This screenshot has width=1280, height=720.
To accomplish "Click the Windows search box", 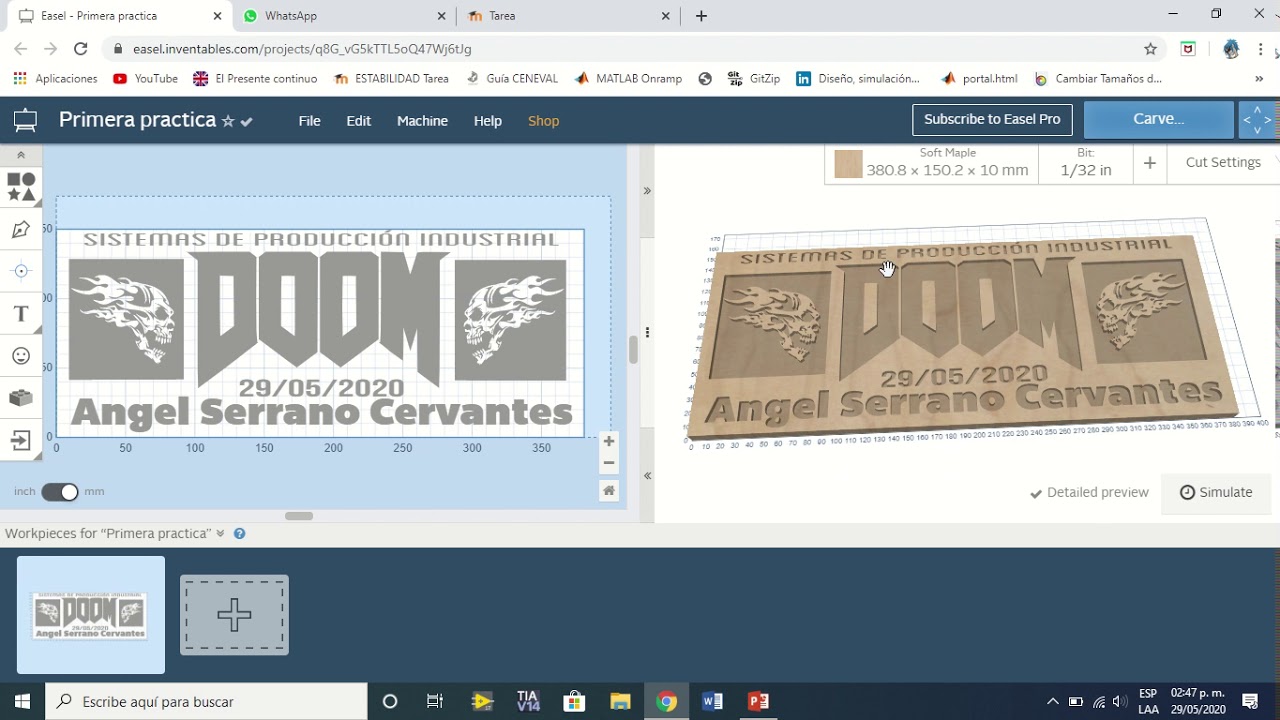I will tap(207, 701).
